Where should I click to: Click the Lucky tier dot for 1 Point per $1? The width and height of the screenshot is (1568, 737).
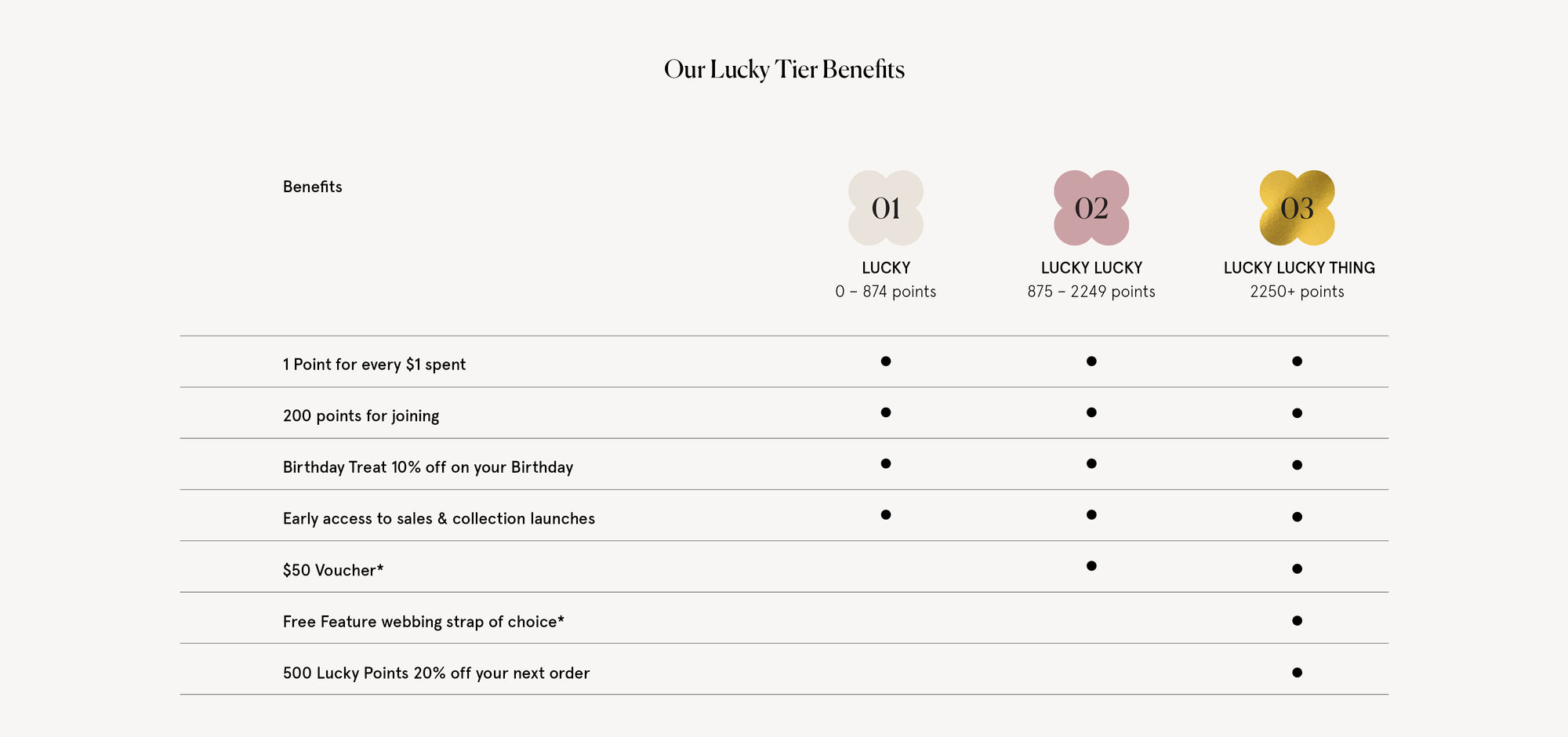point(886,361)
